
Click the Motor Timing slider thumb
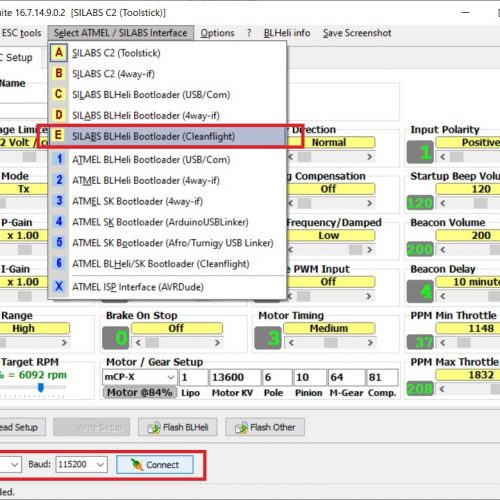[x=331, y=343]
